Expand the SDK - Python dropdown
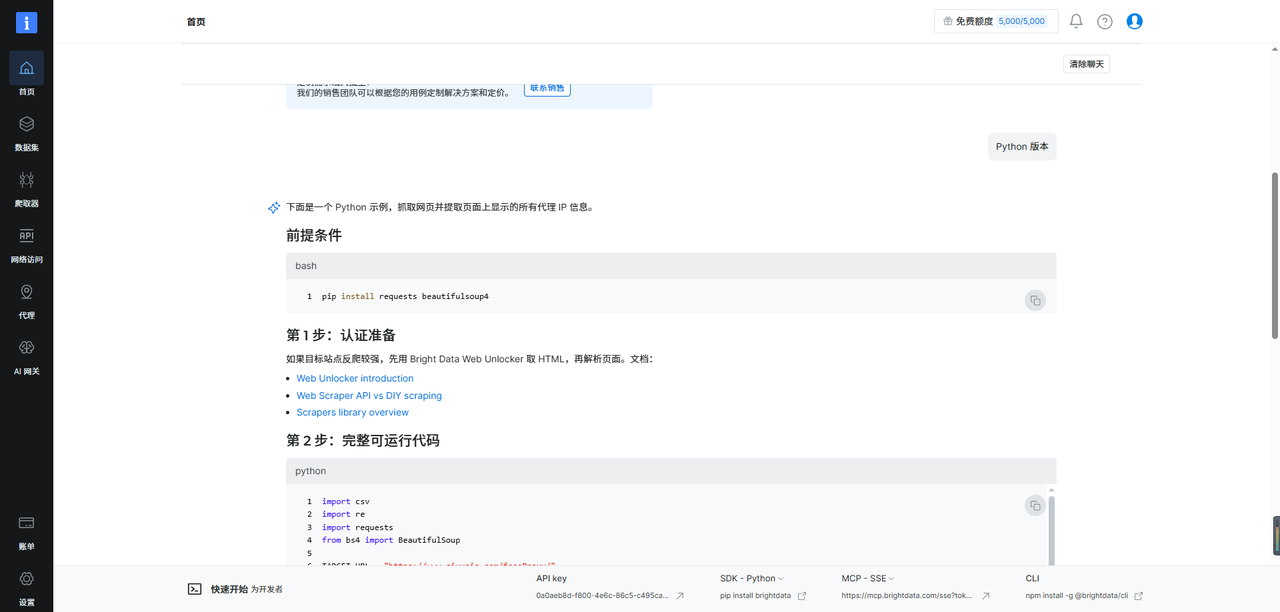The height and width of the screenshot is (612, 1280). click(752, 578)
